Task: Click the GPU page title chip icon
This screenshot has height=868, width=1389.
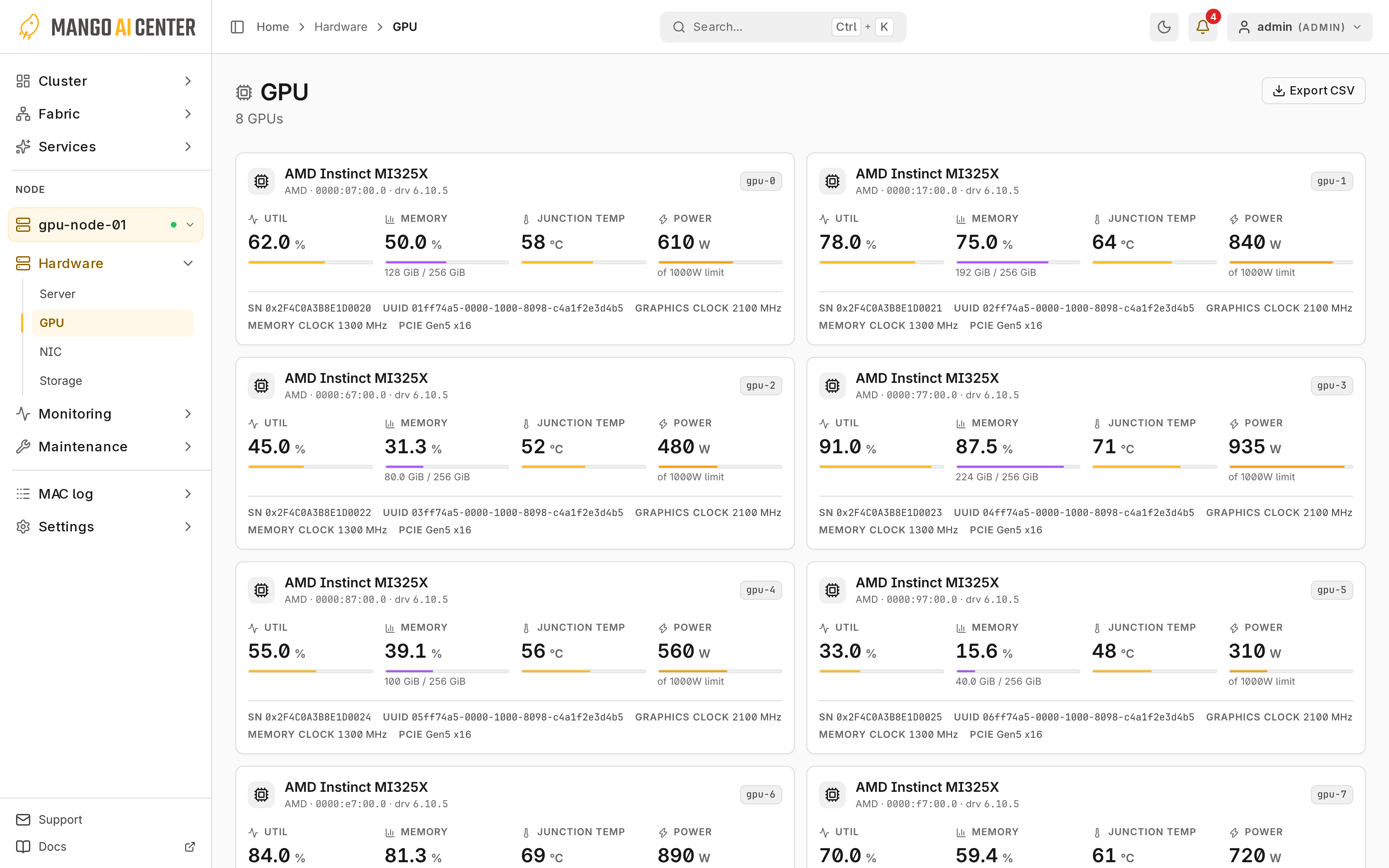Action: 244,93
